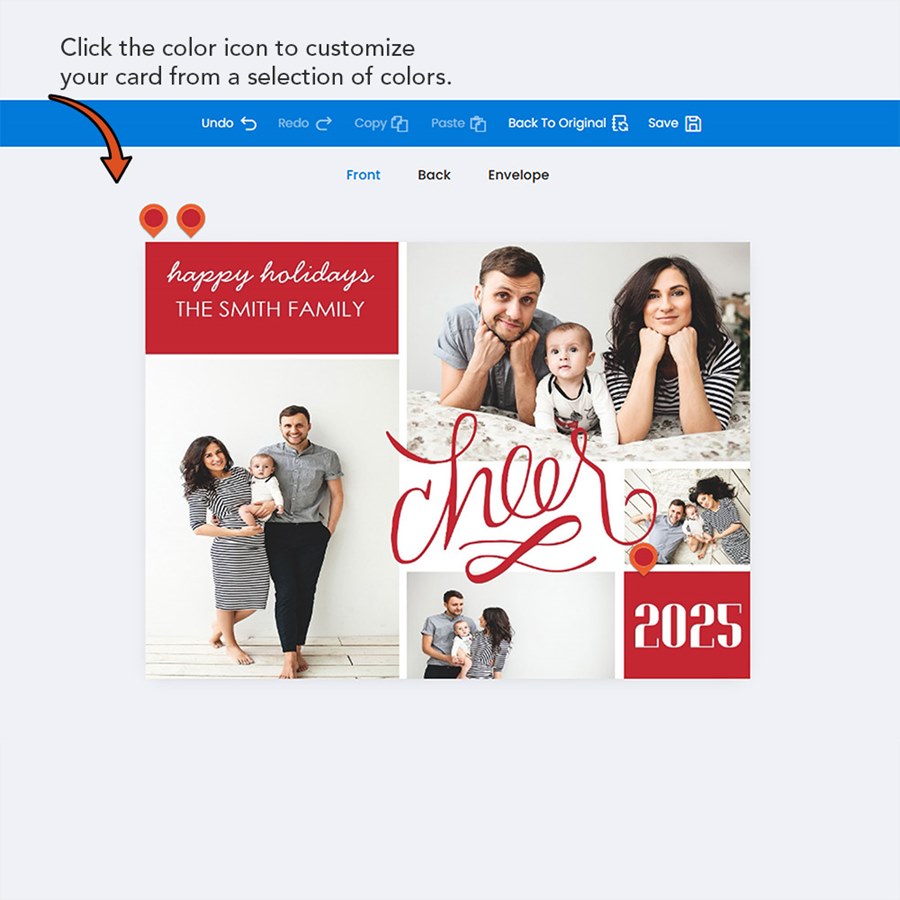Image resolution: width=900 pixels, height=900 pixels.
Task: Switch to the Back tab
Action: coord(434,174)
